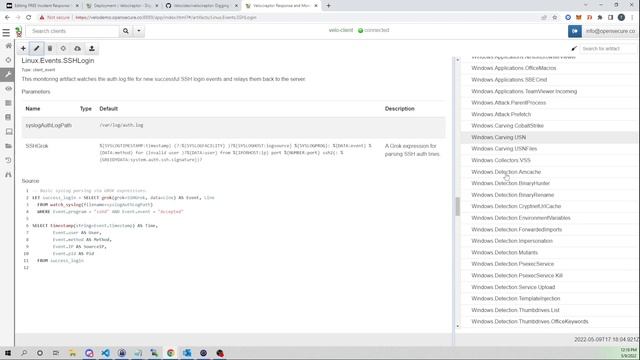
Task: Open the Windows Start menu
Action: (7, 353)
